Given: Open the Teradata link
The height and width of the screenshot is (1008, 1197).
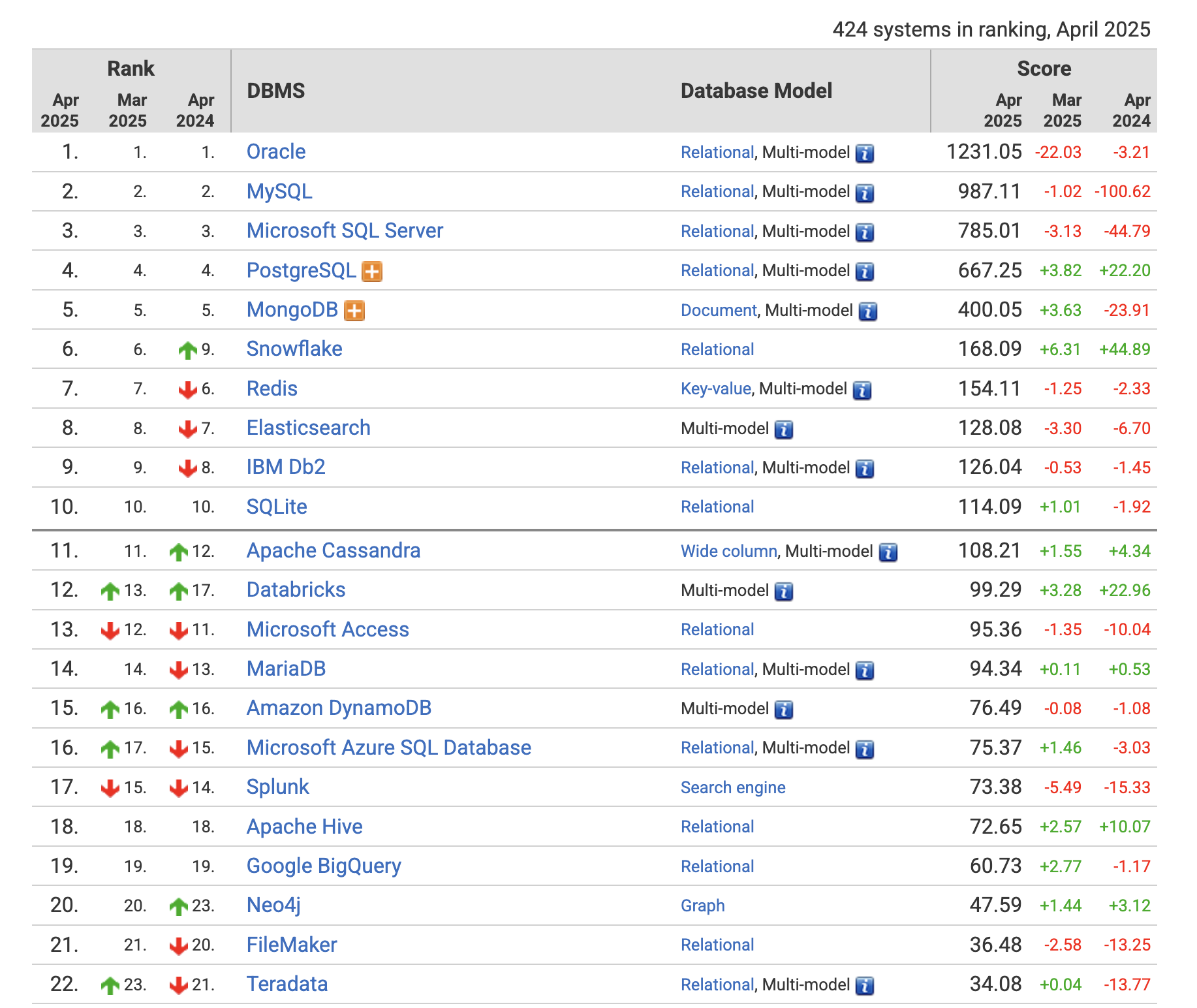Looking at the screenshot, I should tap(287, 984).
